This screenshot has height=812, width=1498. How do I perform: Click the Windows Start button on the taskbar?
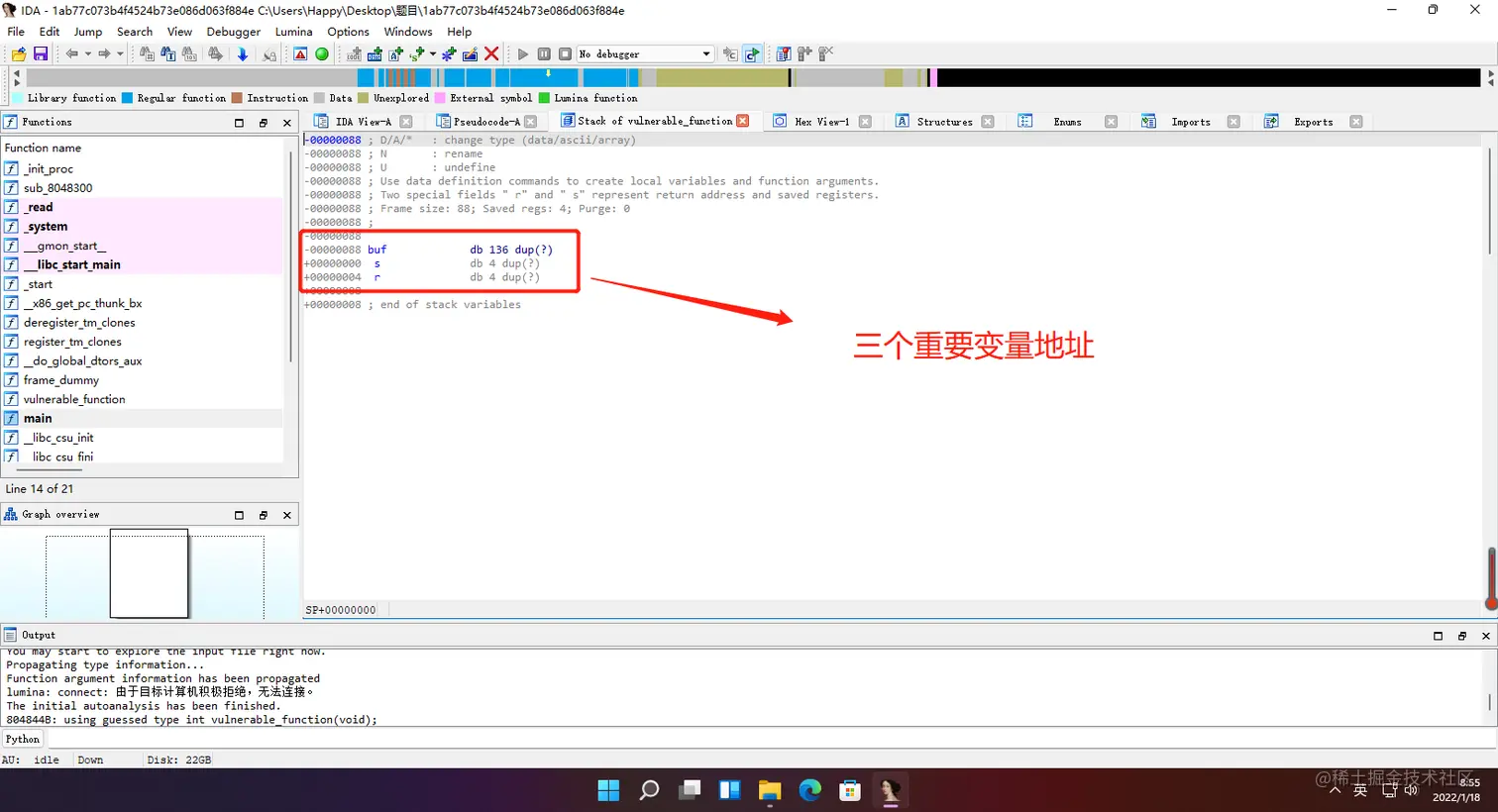click(608, 790)
